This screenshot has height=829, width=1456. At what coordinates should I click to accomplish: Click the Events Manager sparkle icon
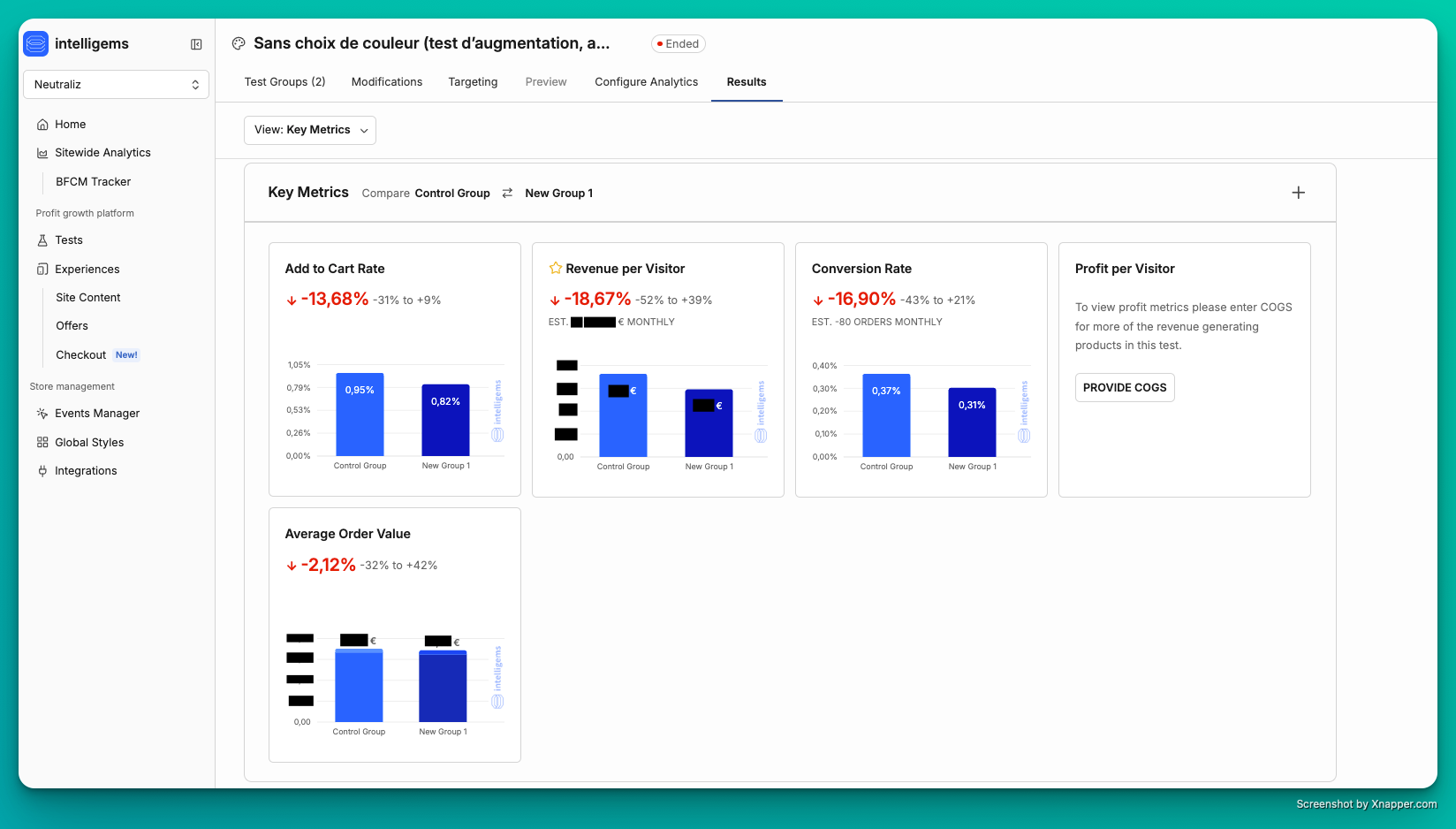(42, 414)
